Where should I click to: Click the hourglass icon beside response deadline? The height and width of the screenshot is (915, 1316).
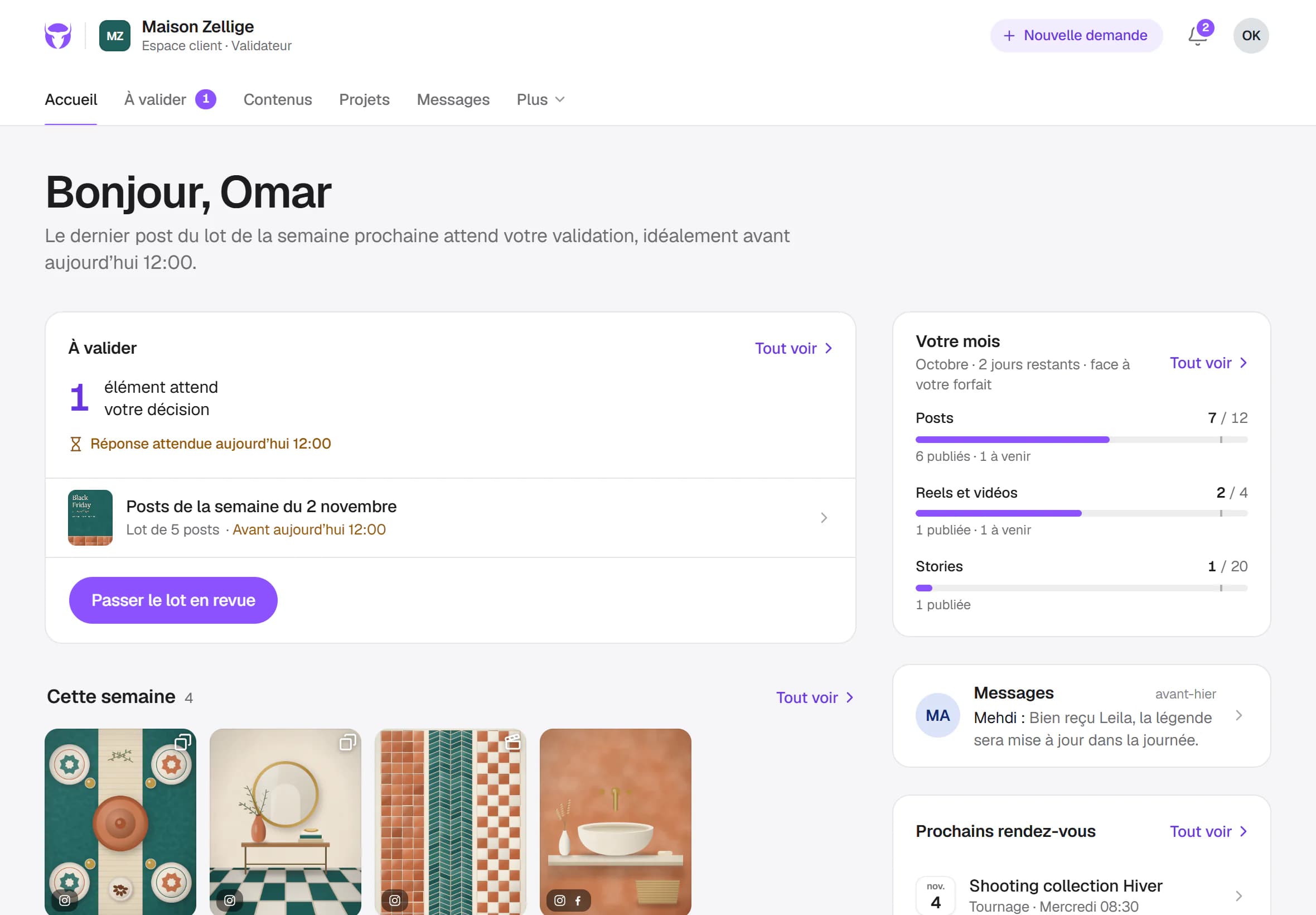pyautogui.click(x=76, y=444)
